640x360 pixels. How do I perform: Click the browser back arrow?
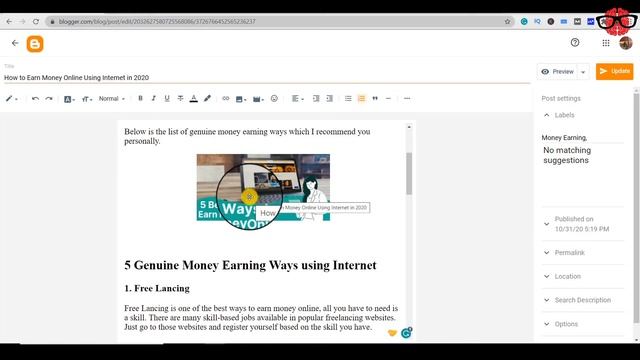pos(9,21)
